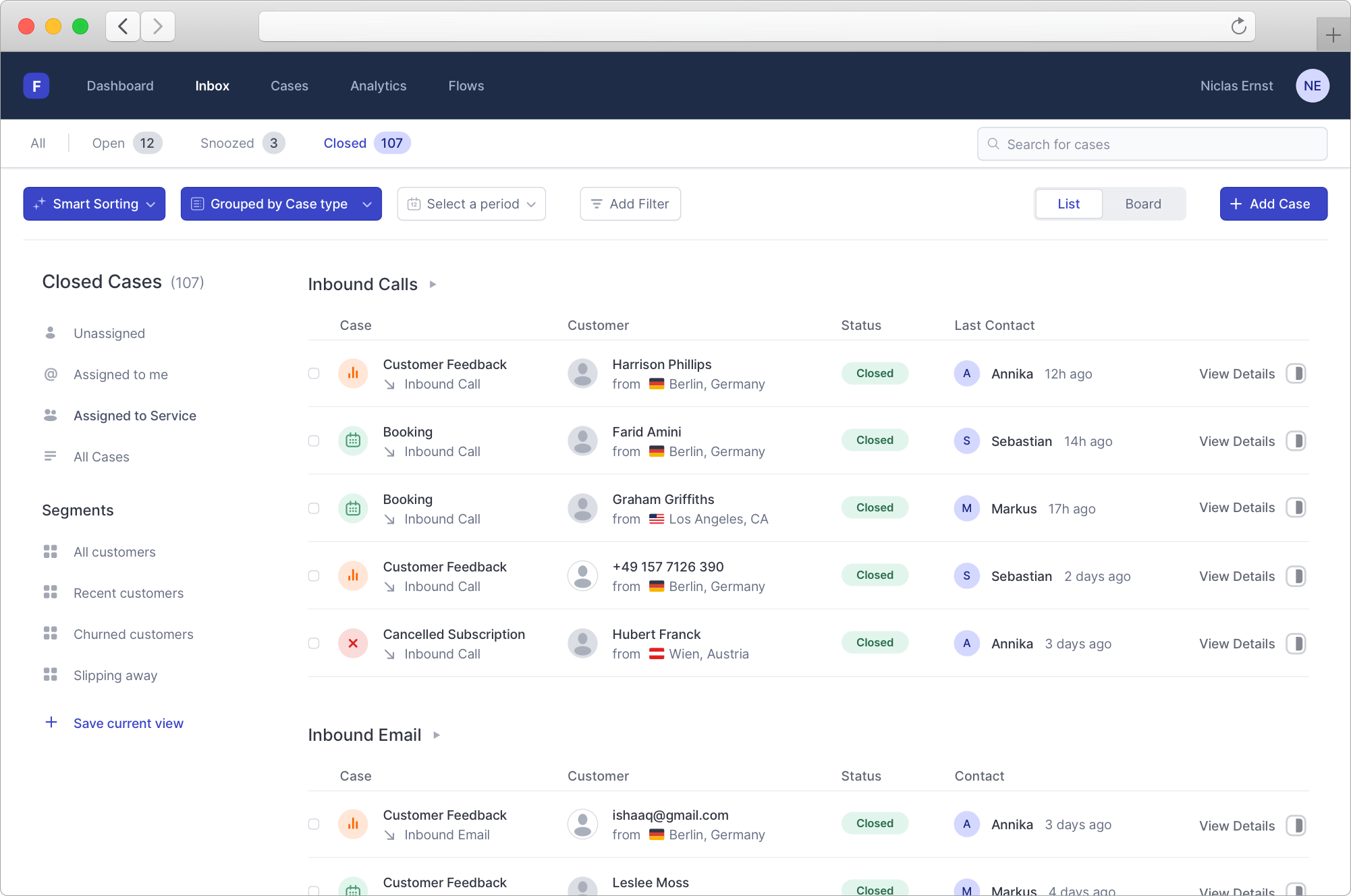The height and width of the screenshot is (896, 1351).
Task: Click the F app logo icon
Action: 36,86
